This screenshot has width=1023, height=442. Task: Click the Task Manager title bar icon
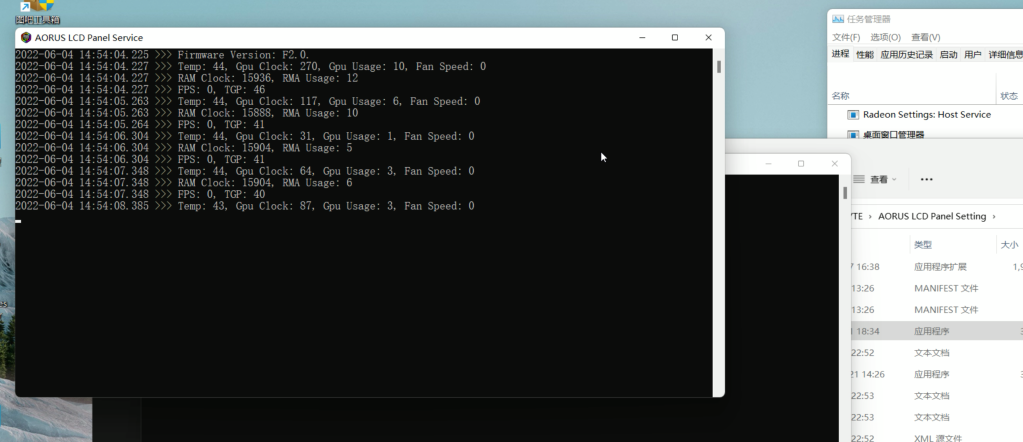click(837, 19)
